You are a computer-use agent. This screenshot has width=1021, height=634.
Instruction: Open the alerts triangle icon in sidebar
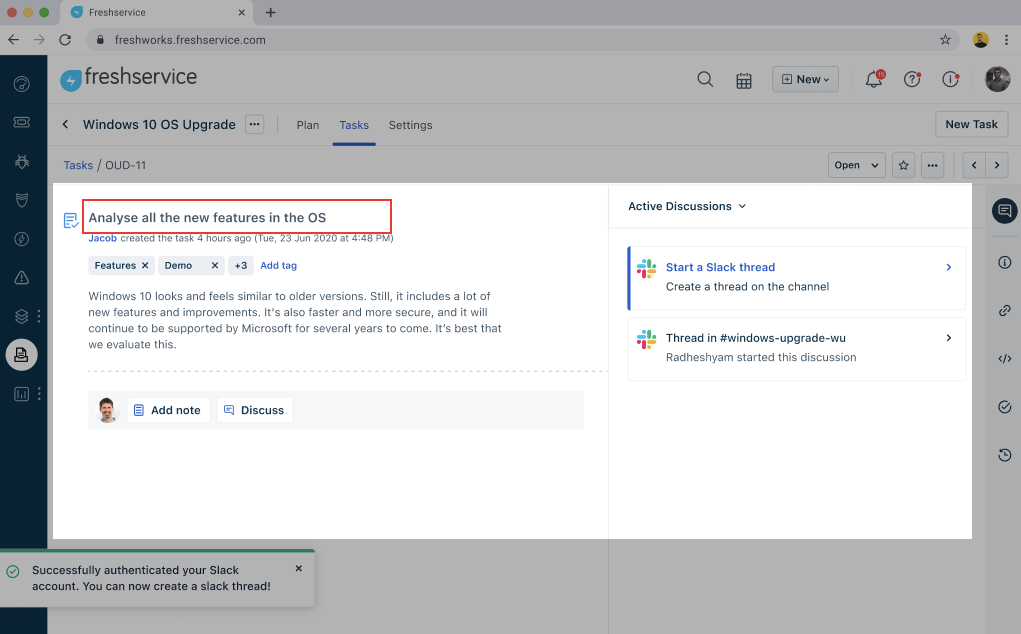(x=21, y=278)
